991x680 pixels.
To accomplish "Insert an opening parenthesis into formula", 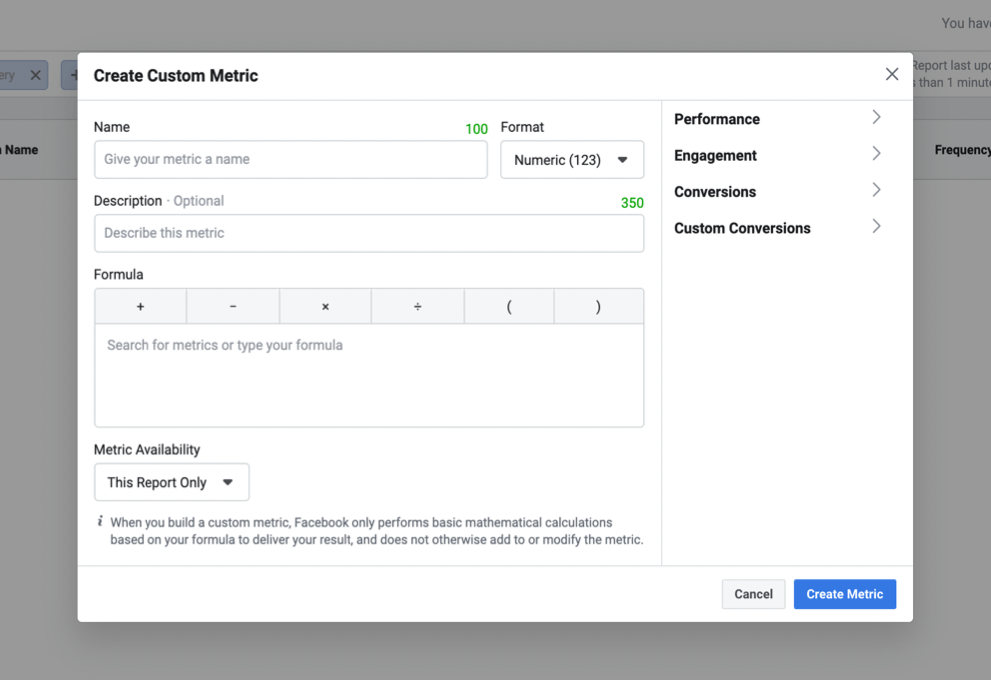I will pos(509,307).
